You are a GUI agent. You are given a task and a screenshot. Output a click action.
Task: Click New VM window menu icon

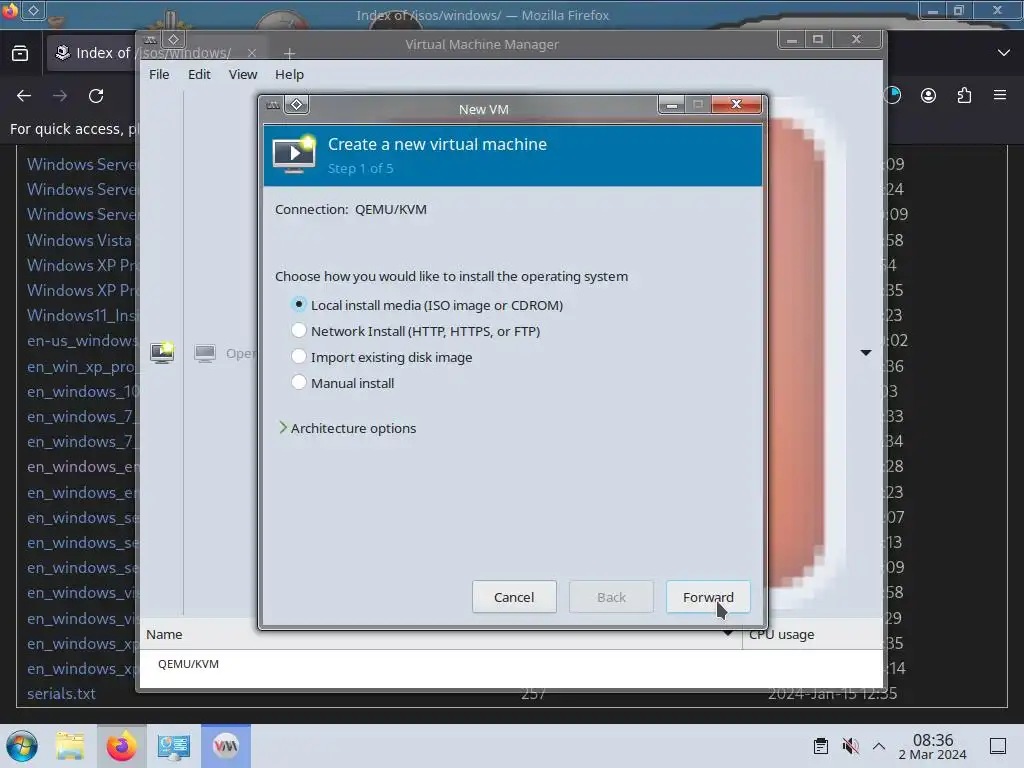point(273,105)
